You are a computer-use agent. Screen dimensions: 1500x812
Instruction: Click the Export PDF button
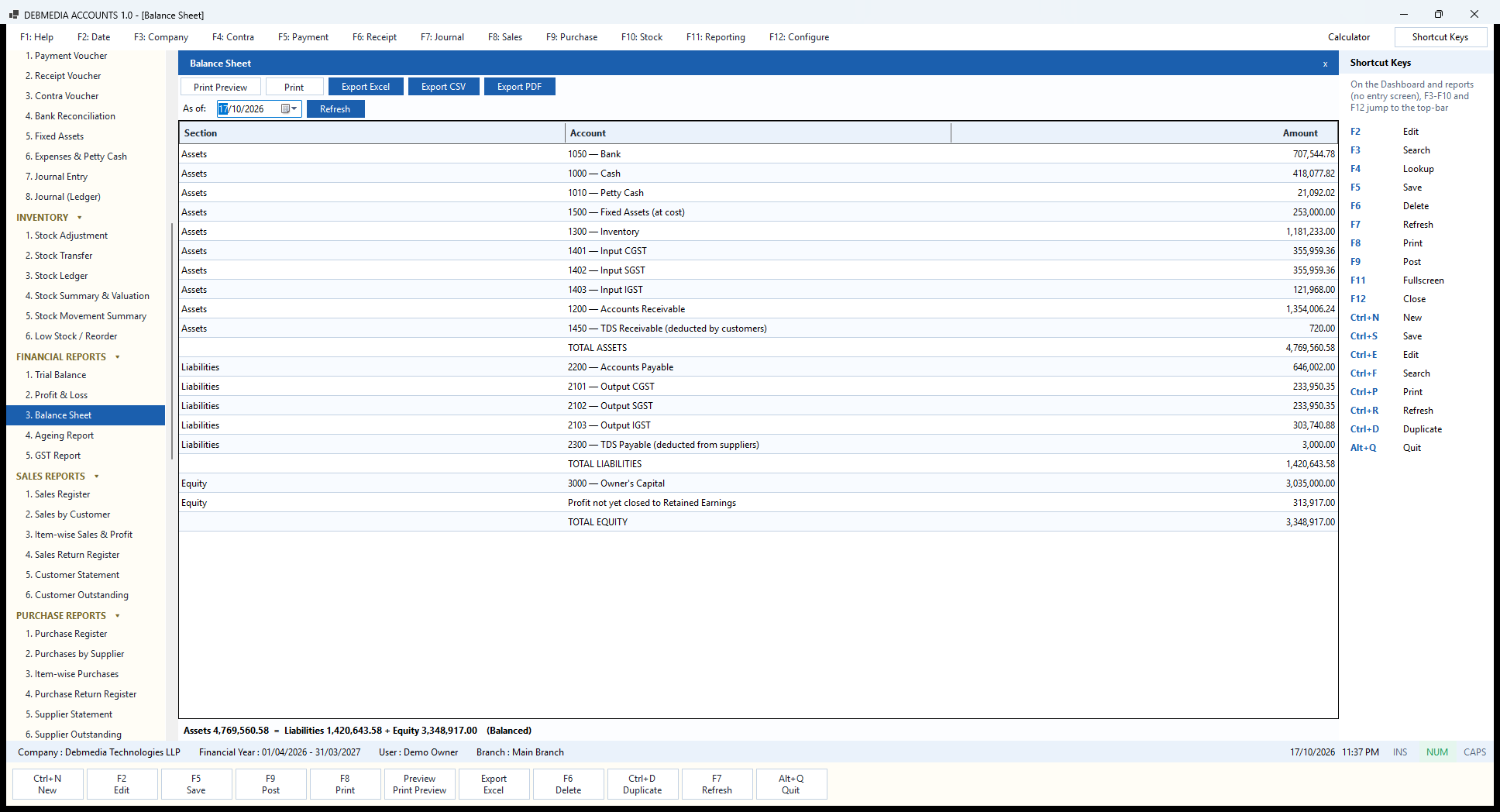pos(520,87)
